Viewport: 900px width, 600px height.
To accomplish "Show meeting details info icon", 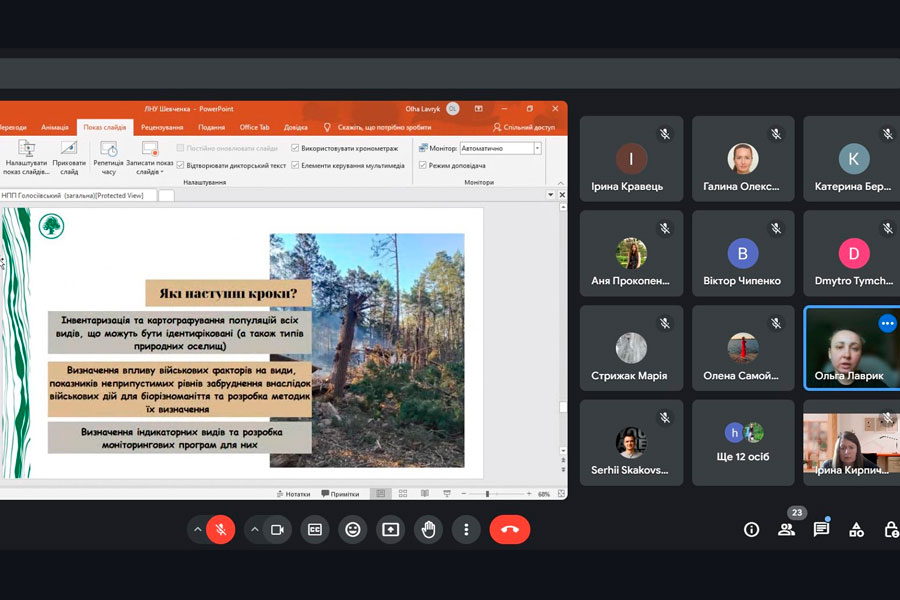I will click(x=752, y=530).
